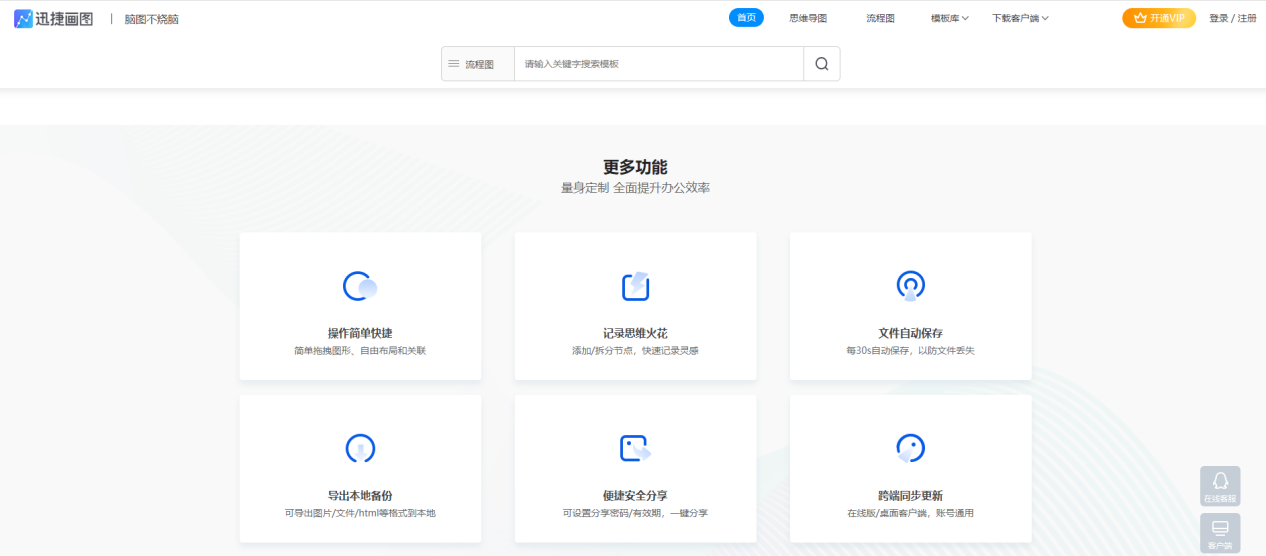
Task: Click the 便捷安全分享 card title
Action: (x=635, y=495)
